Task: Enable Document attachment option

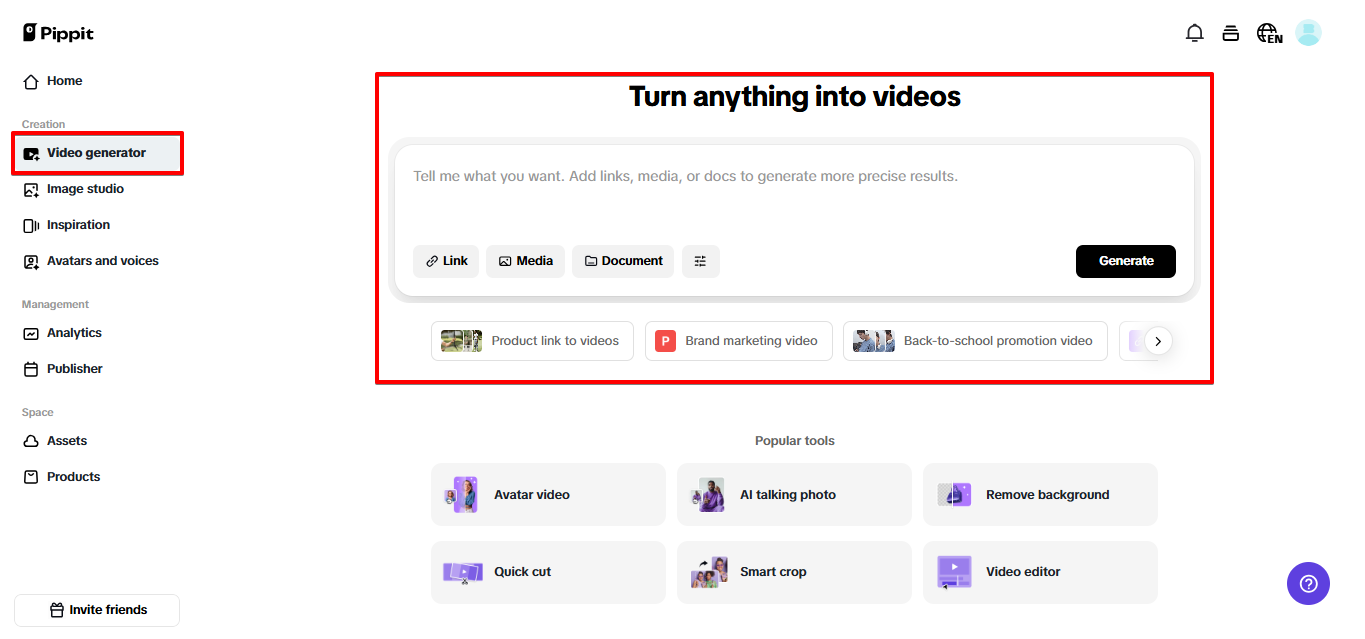Action: tap(622, 261)
